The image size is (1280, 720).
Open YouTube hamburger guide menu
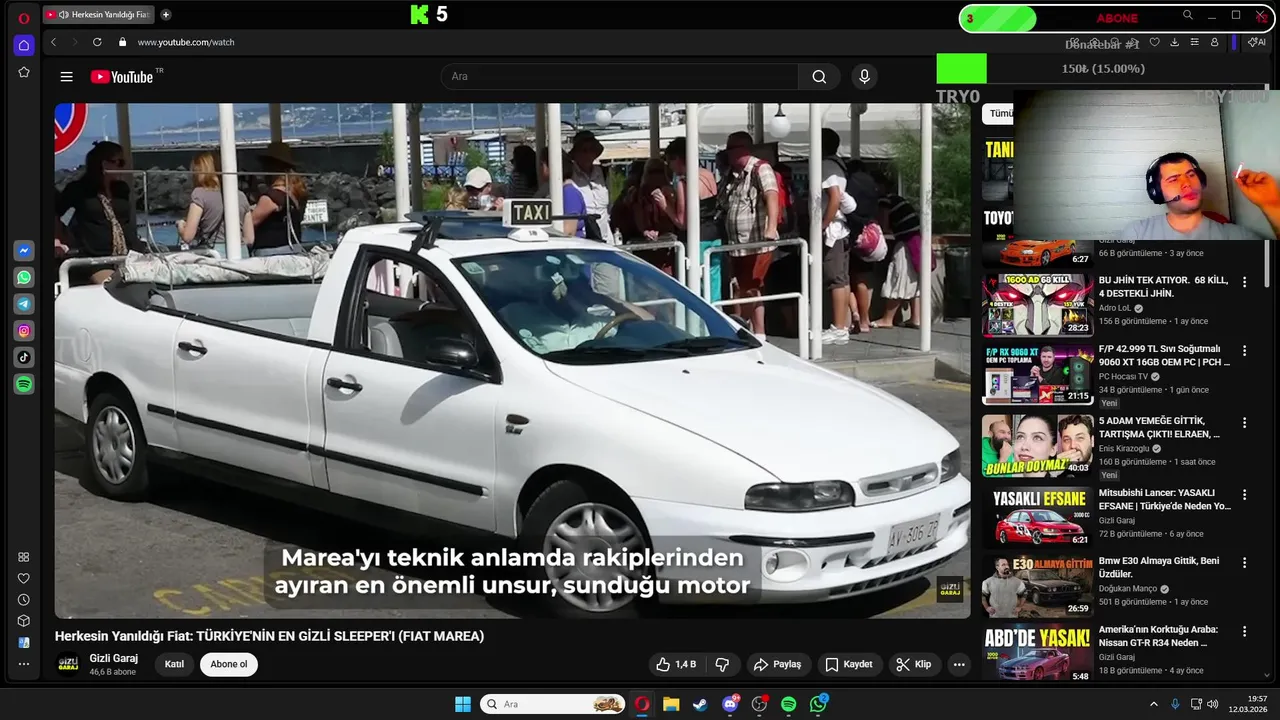66,77
